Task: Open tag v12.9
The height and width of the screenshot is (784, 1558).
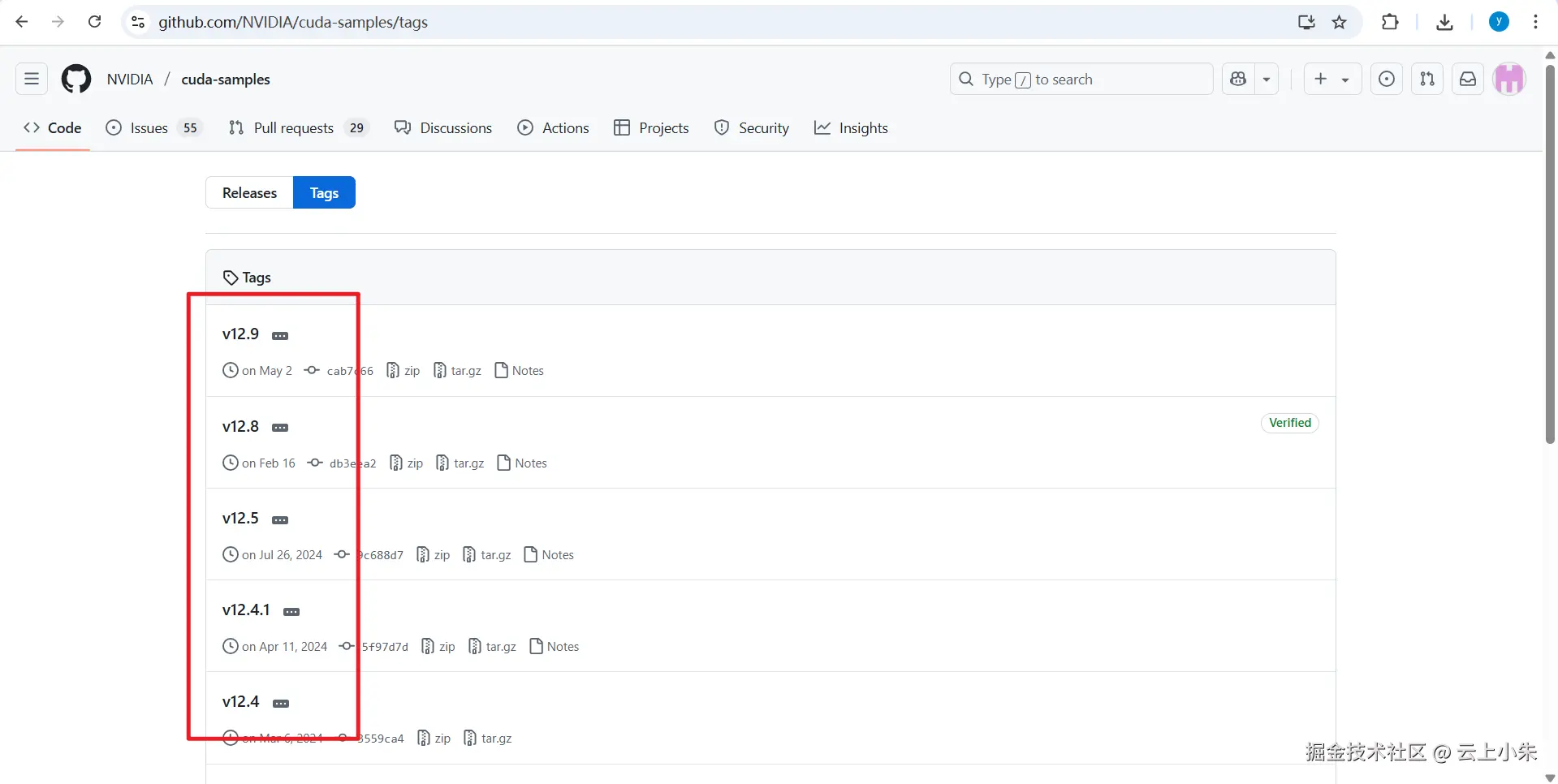Action: [x=240, y=334]
